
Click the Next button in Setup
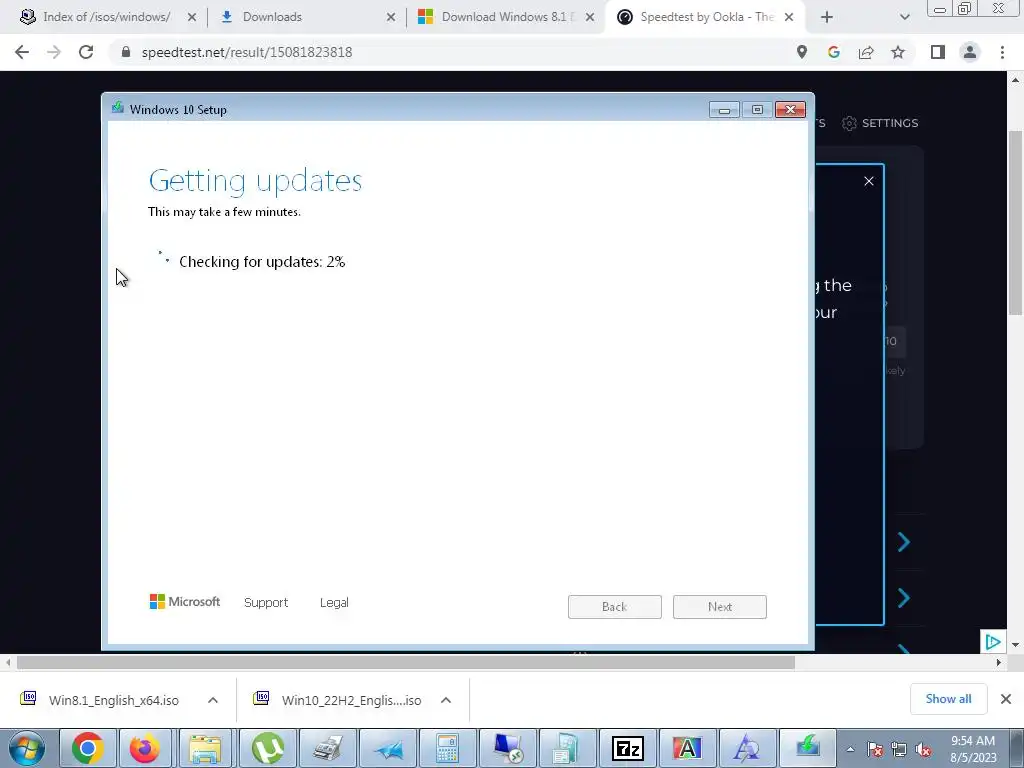(720, 607)
